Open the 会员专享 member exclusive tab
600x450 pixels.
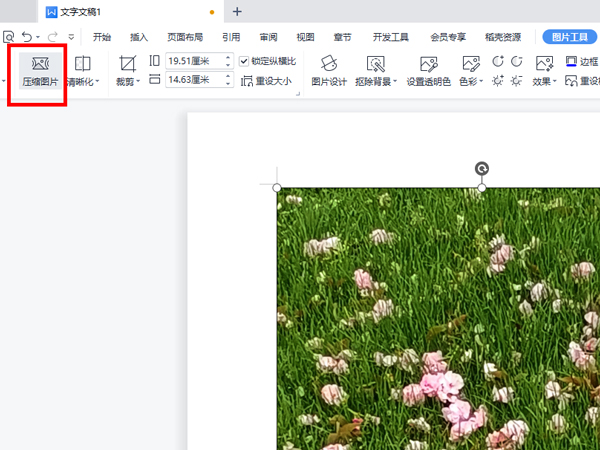coord(448,37)
